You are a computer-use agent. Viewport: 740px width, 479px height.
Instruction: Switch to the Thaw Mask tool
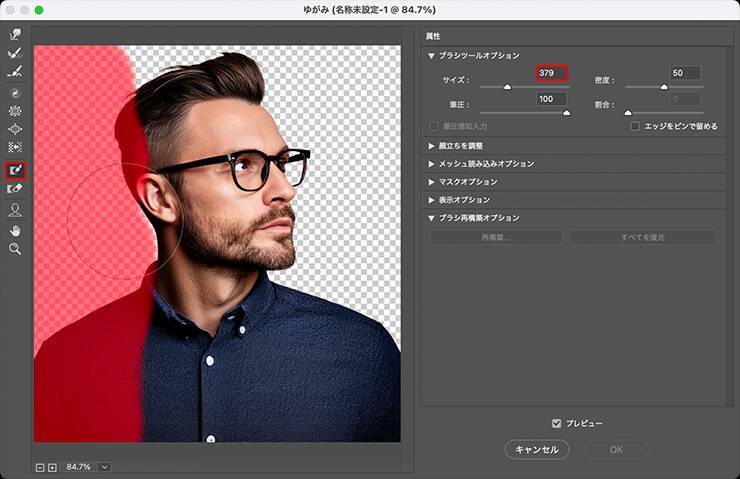15,189
